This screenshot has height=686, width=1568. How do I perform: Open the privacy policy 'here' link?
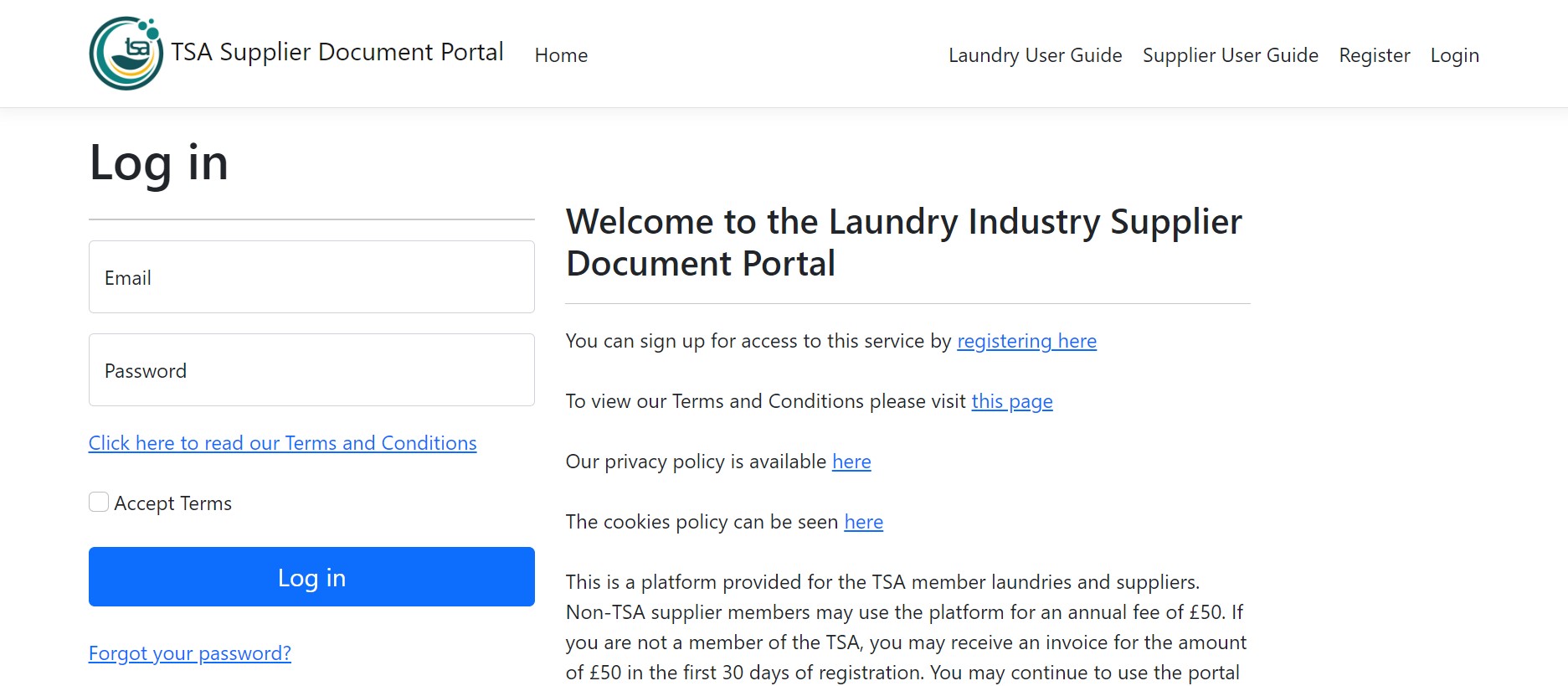[x=851, y=462]
